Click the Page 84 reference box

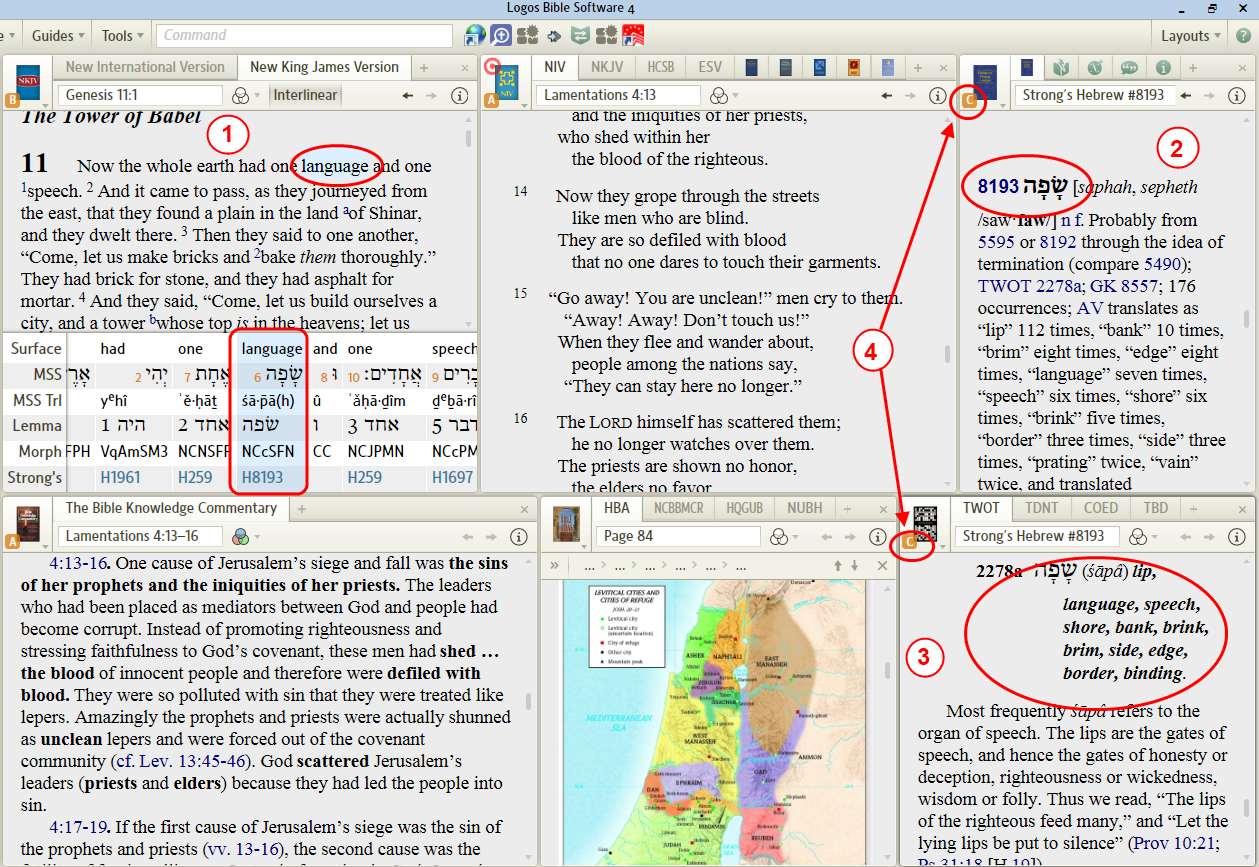tap(678, 536)
